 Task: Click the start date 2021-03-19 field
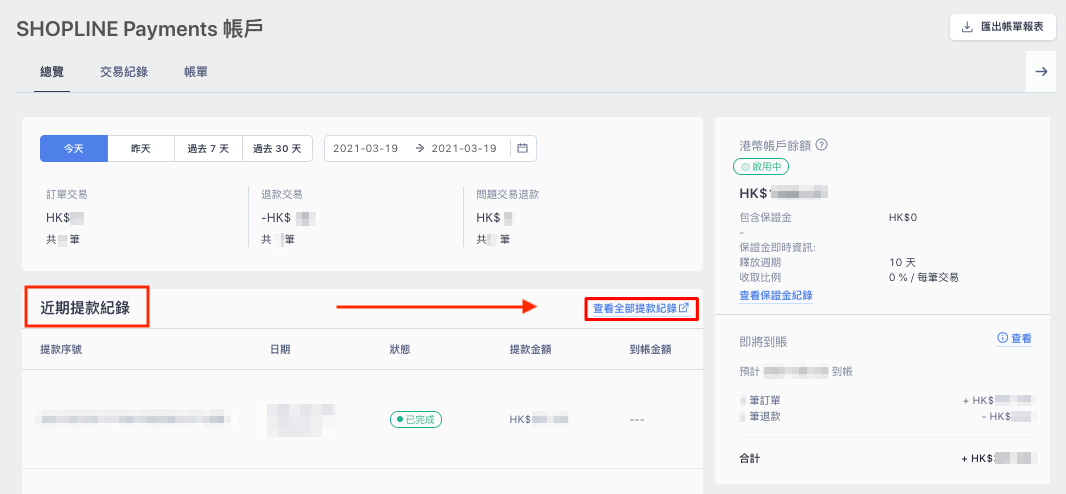tap(366, 148)
